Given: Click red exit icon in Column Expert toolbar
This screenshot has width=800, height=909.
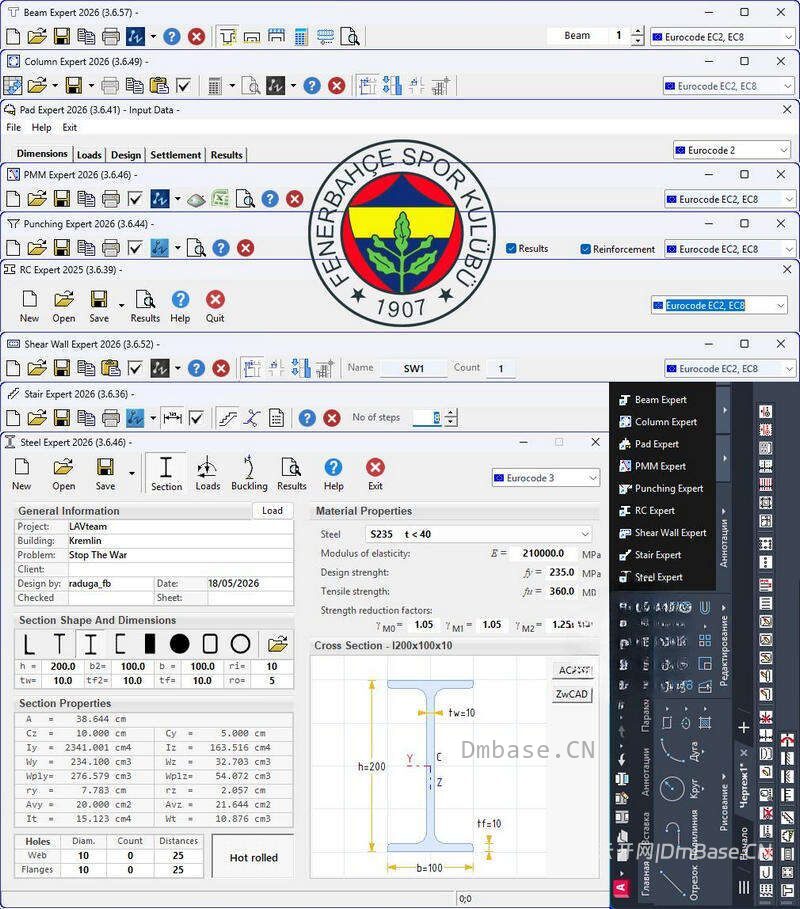Looking at the screenshot, I should [336, 86].
